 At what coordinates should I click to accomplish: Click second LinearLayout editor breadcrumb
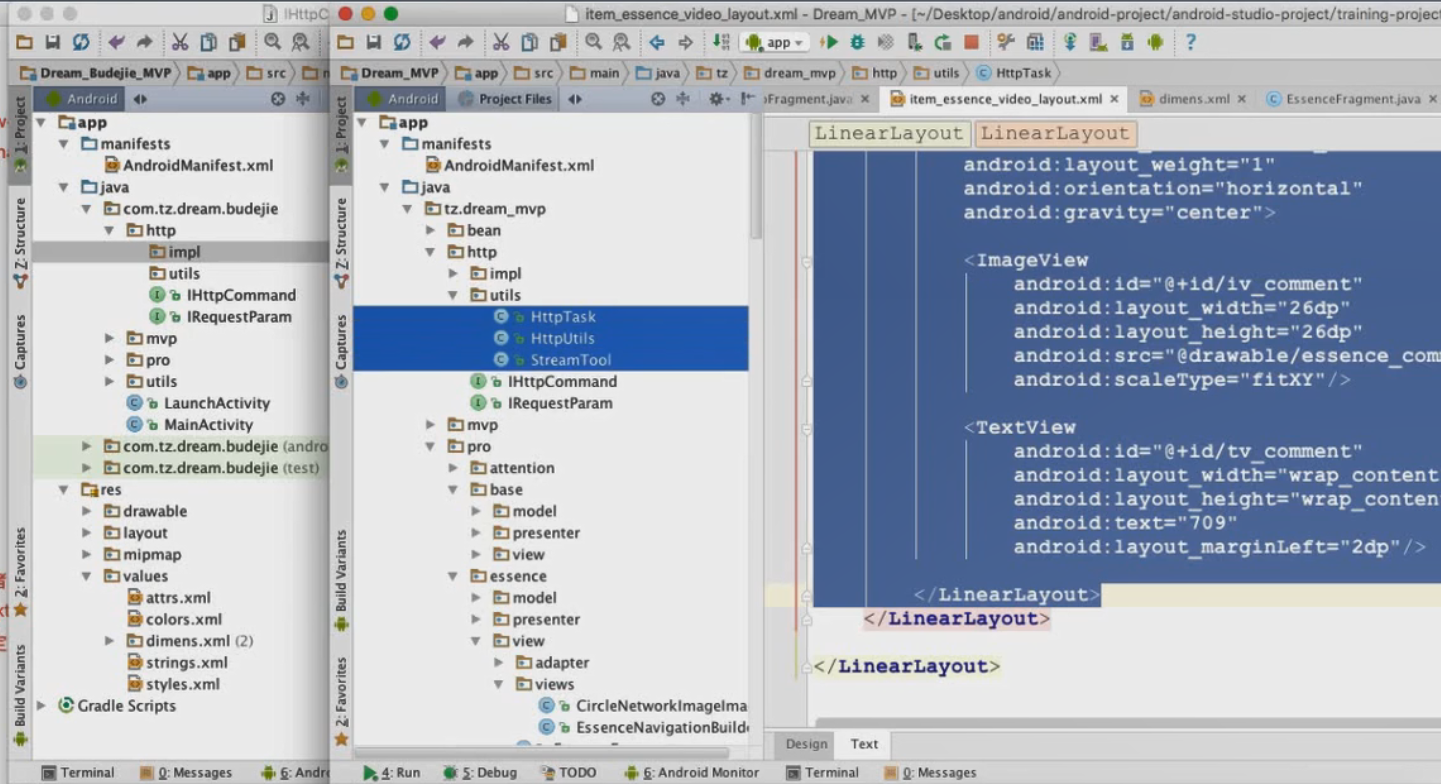coord(1054,133)
